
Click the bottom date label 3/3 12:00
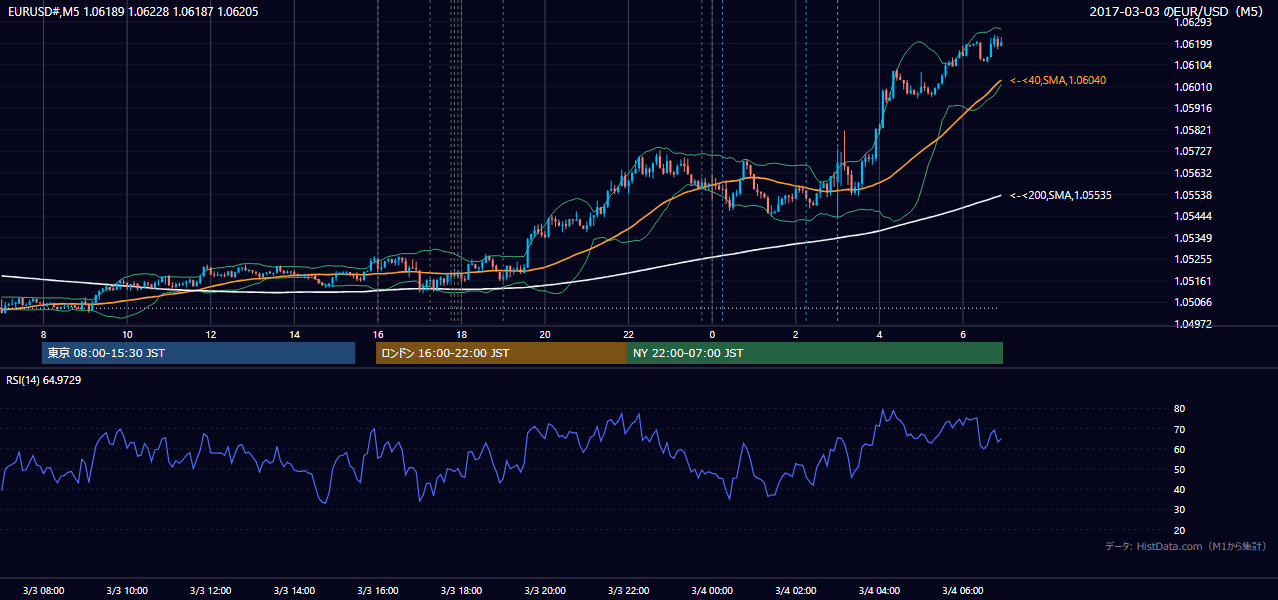210,590
